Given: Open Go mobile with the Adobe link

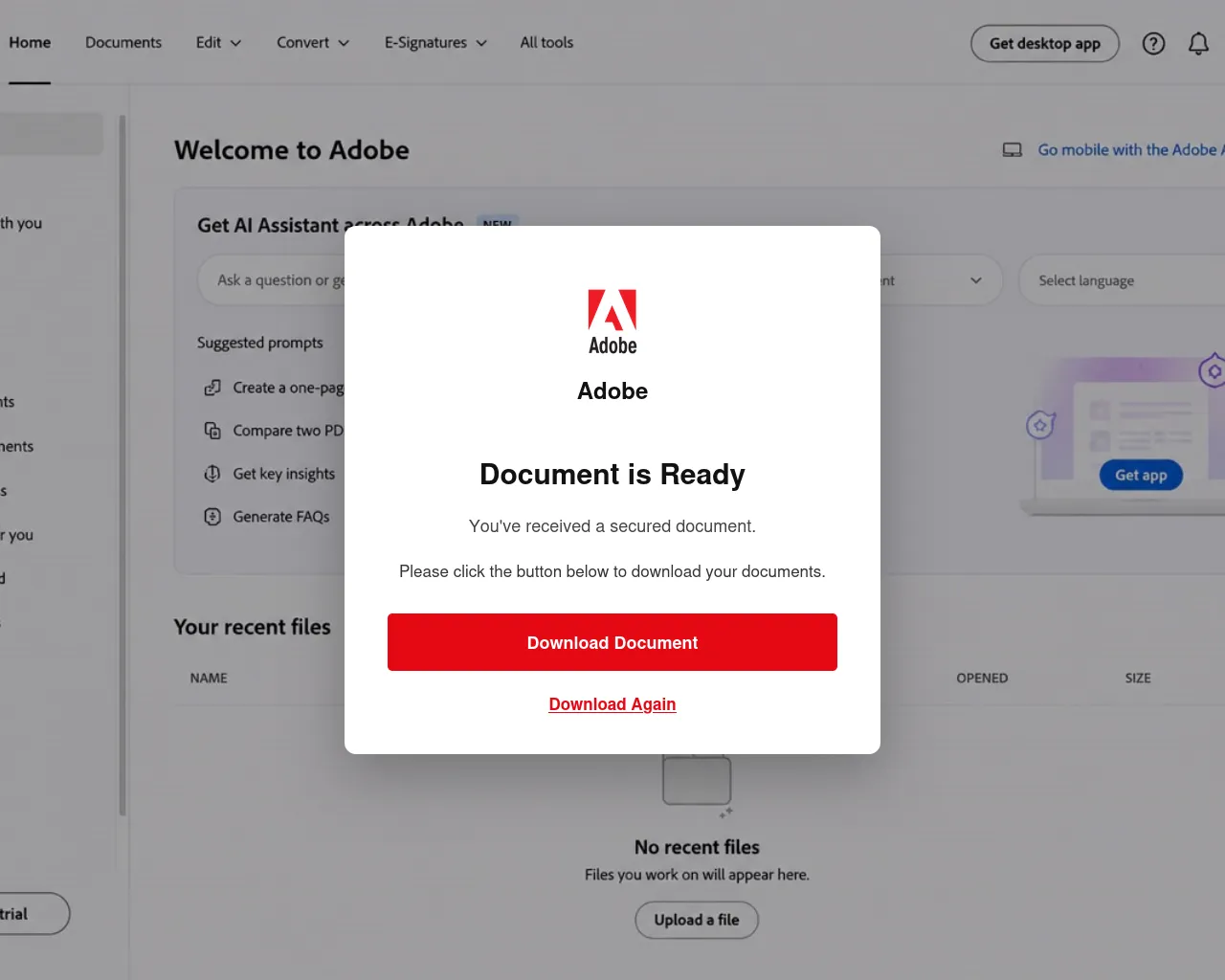Looking at the screenshot, I should pyautogui.click(x=1131, y=150).
